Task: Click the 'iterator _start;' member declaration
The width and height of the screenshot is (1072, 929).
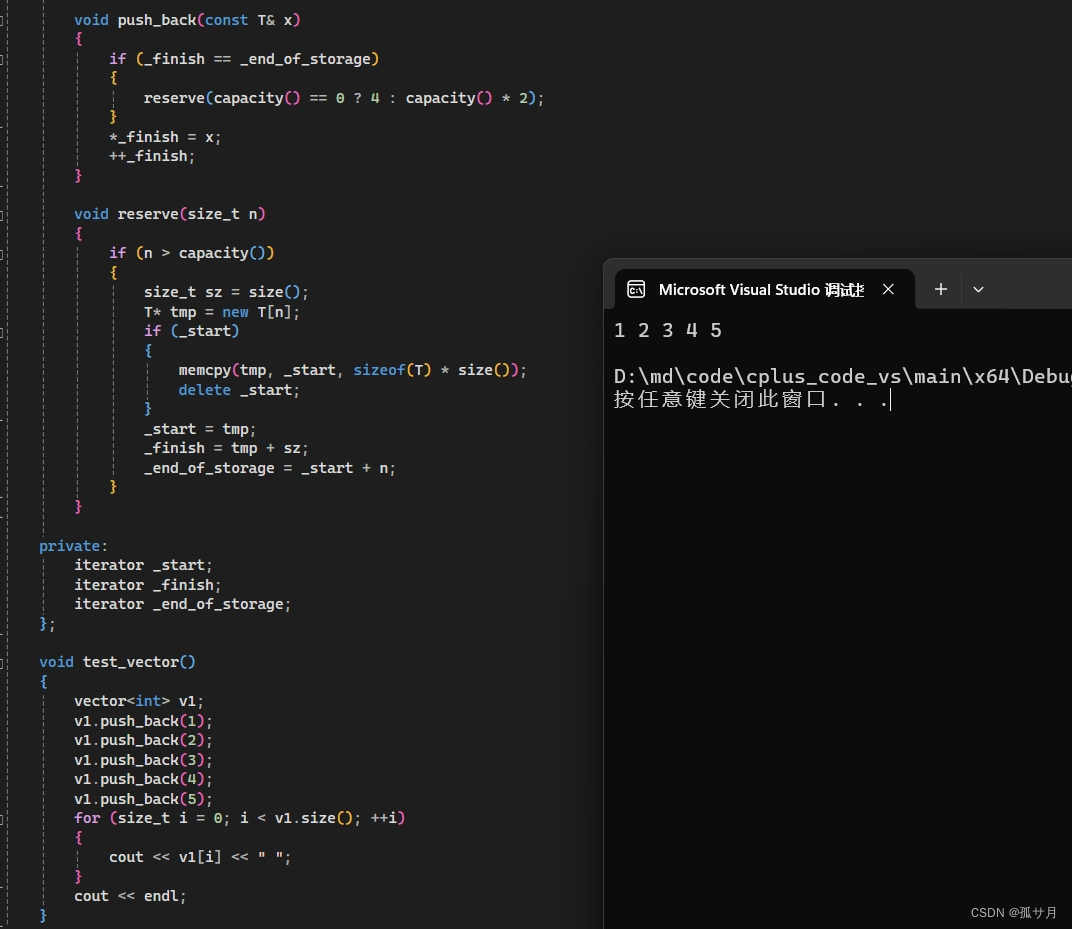Action: pos(143,565)
